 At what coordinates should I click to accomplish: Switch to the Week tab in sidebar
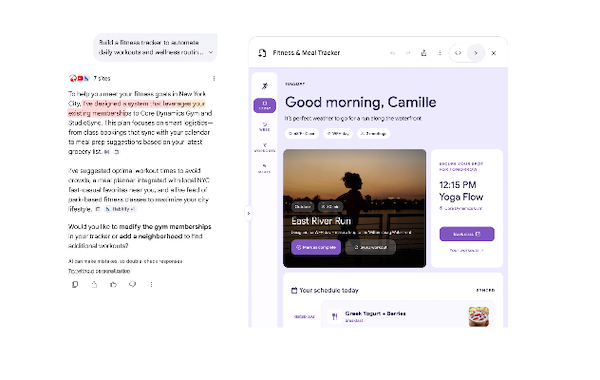coord(264,127)
